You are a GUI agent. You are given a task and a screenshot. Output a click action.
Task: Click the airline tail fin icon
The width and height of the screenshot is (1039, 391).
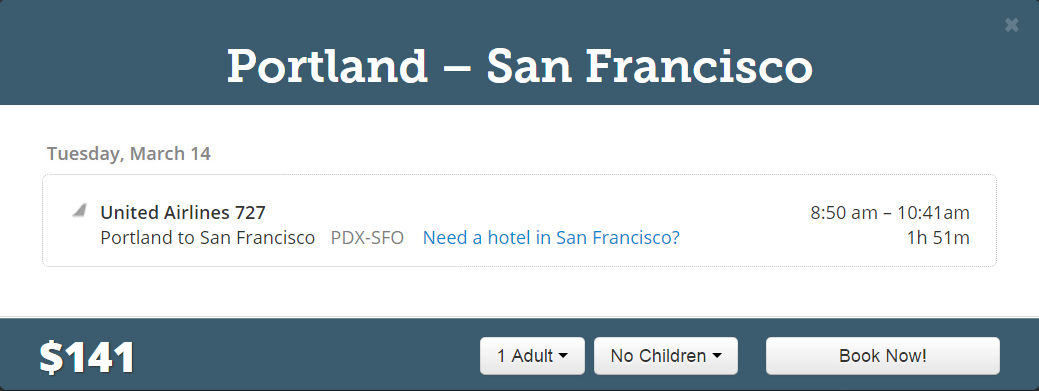pos(80,211)
